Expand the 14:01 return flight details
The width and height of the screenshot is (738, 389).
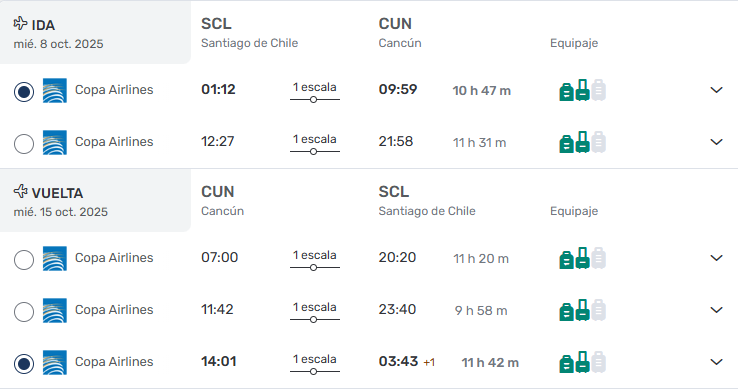click(716, 362)
